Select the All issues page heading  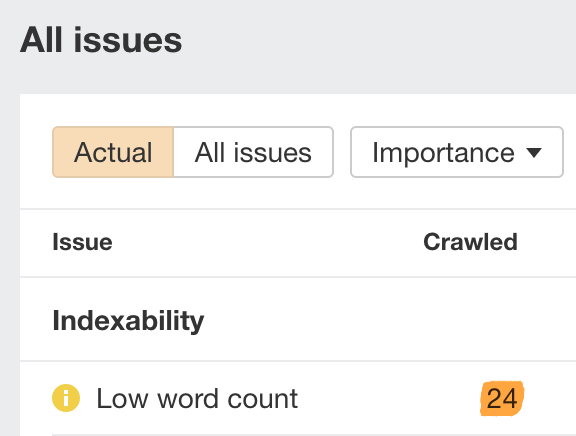pyautogui.click(x=101, y=40)
